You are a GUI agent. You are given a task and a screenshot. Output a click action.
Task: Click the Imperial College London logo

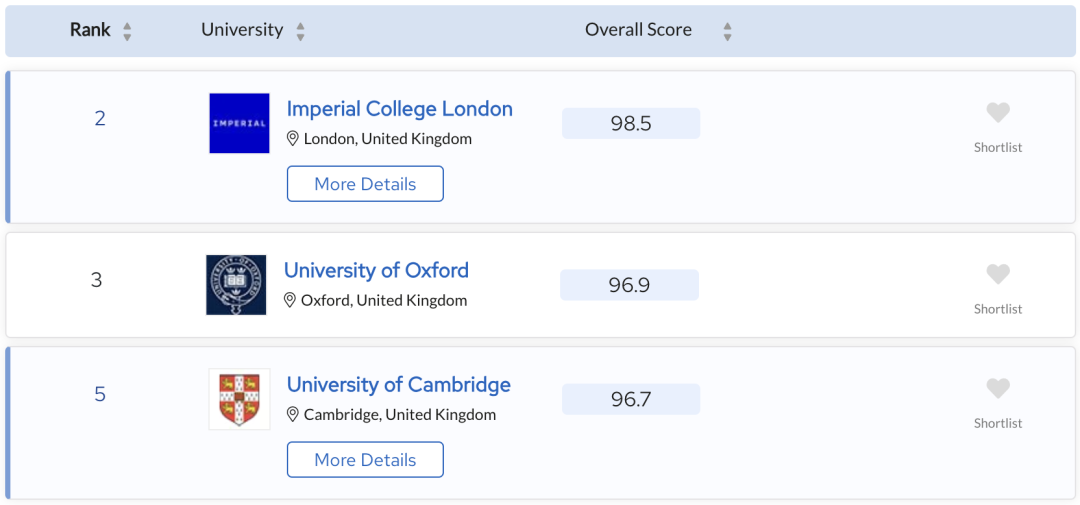pyautogui.click(x=239, y=123)
